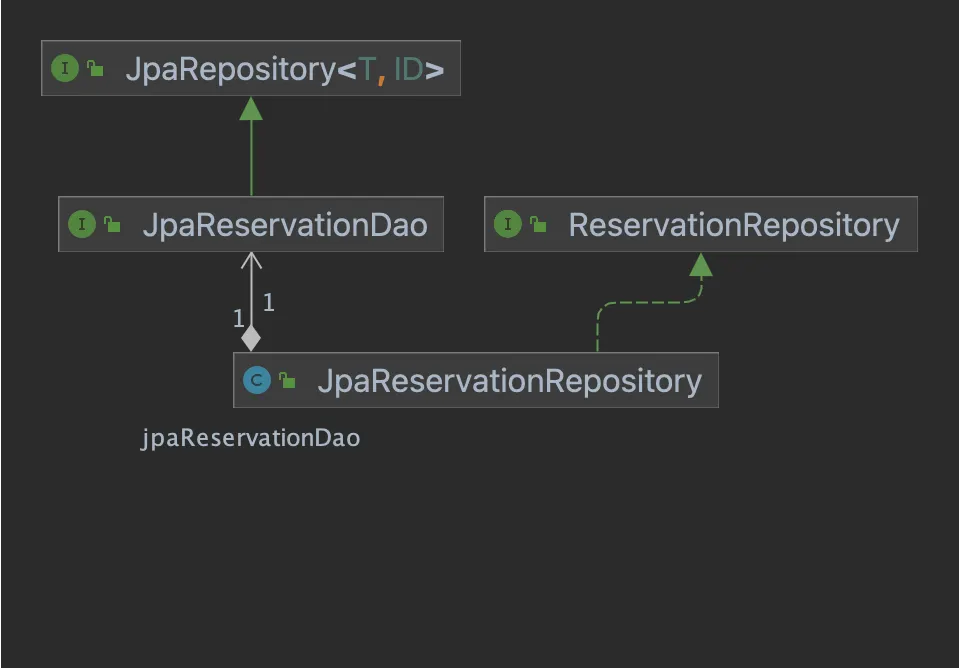This screenshot has height=668, width=960.
Task: Click the green arrowhead under ReservationRepository
Action: pyautogui.click(x=701, y=265)
